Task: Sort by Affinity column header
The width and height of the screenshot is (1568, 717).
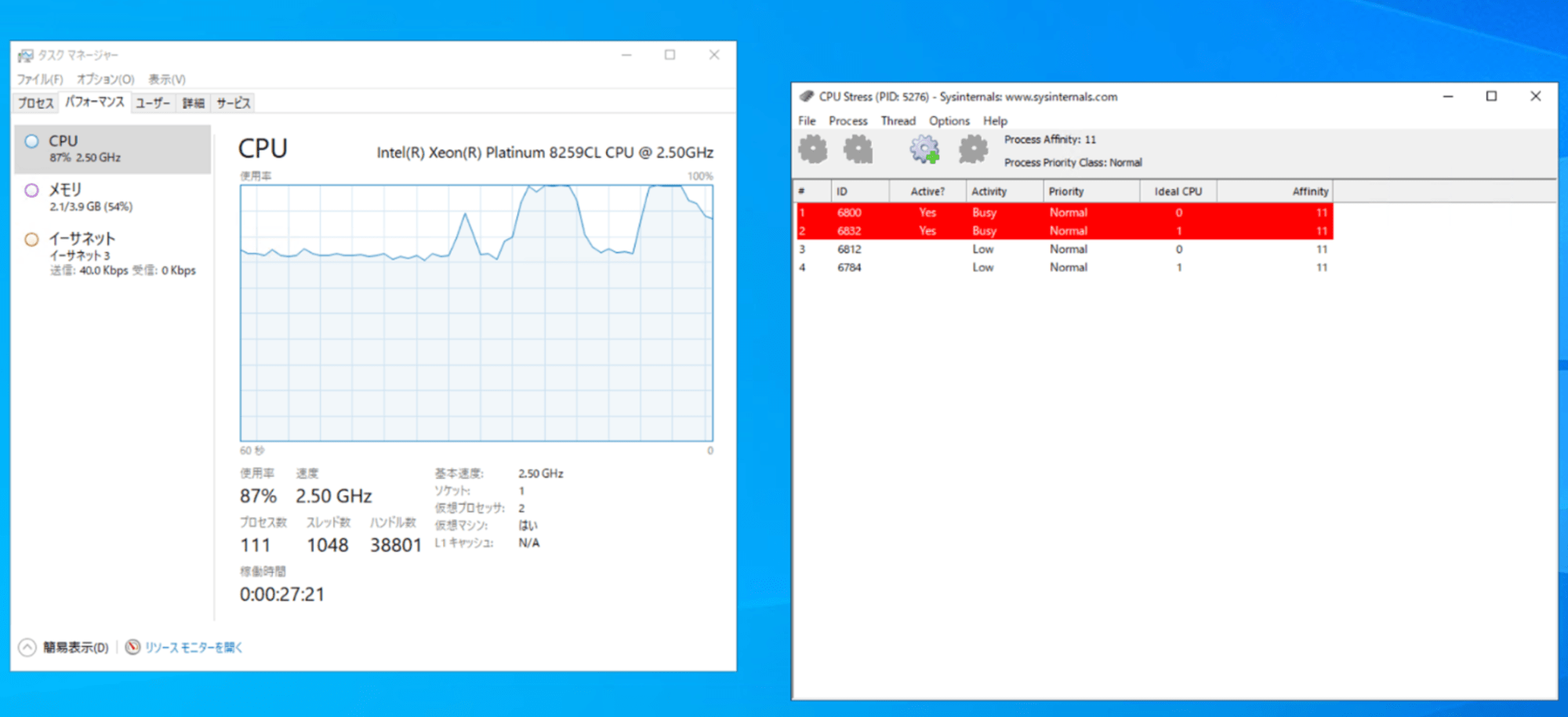Action: click(1274, 191)
